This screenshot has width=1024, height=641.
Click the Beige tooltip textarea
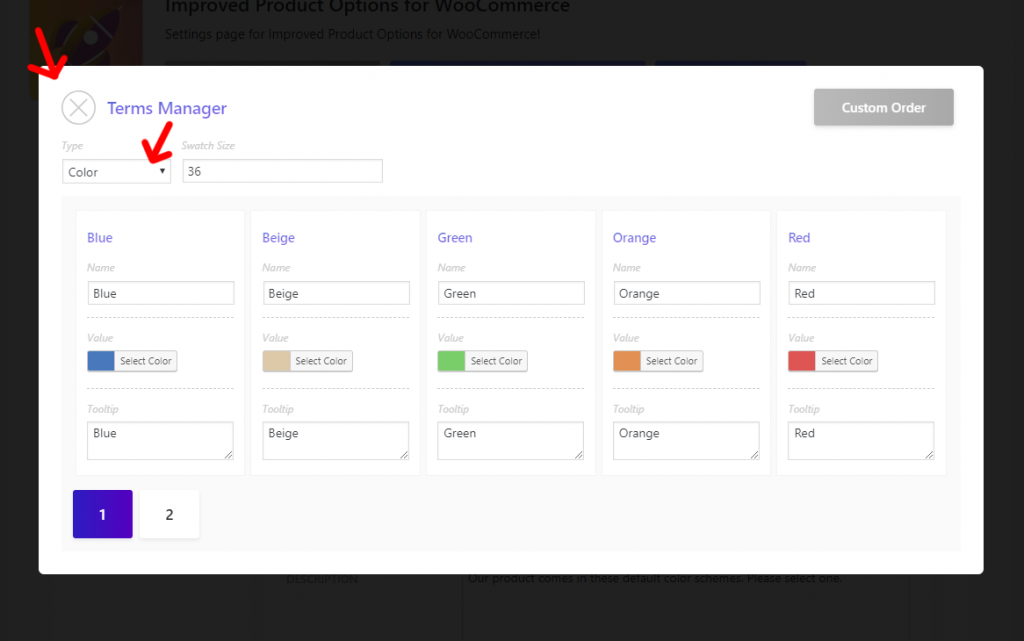336,441
